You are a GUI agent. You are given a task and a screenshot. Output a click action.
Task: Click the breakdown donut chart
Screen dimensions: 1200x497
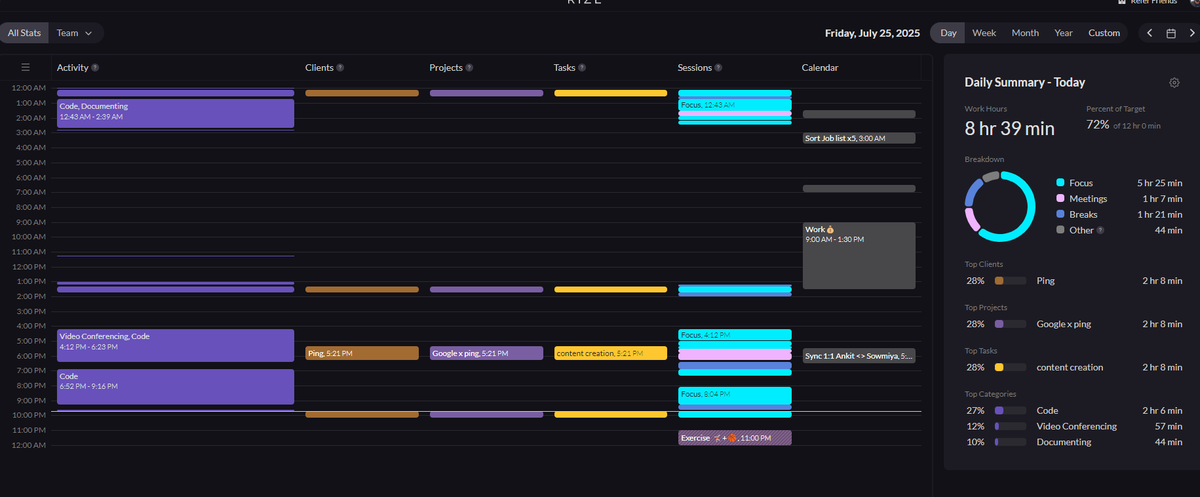pos(999,207)
